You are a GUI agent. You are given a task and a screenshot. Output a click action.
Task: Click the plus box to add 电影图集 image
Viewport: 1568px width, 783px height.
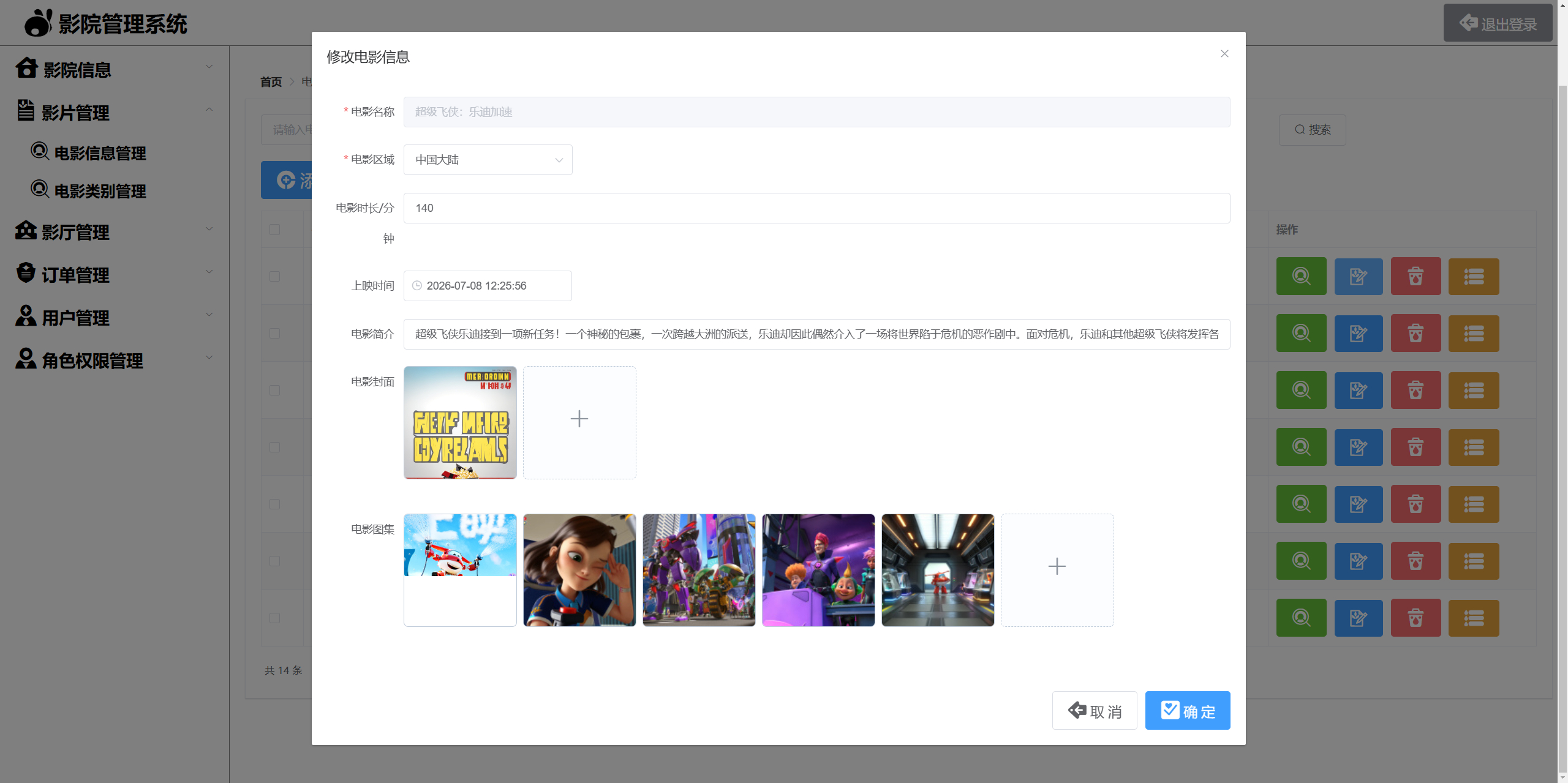pyautogui.click(x=1057, y=570)
